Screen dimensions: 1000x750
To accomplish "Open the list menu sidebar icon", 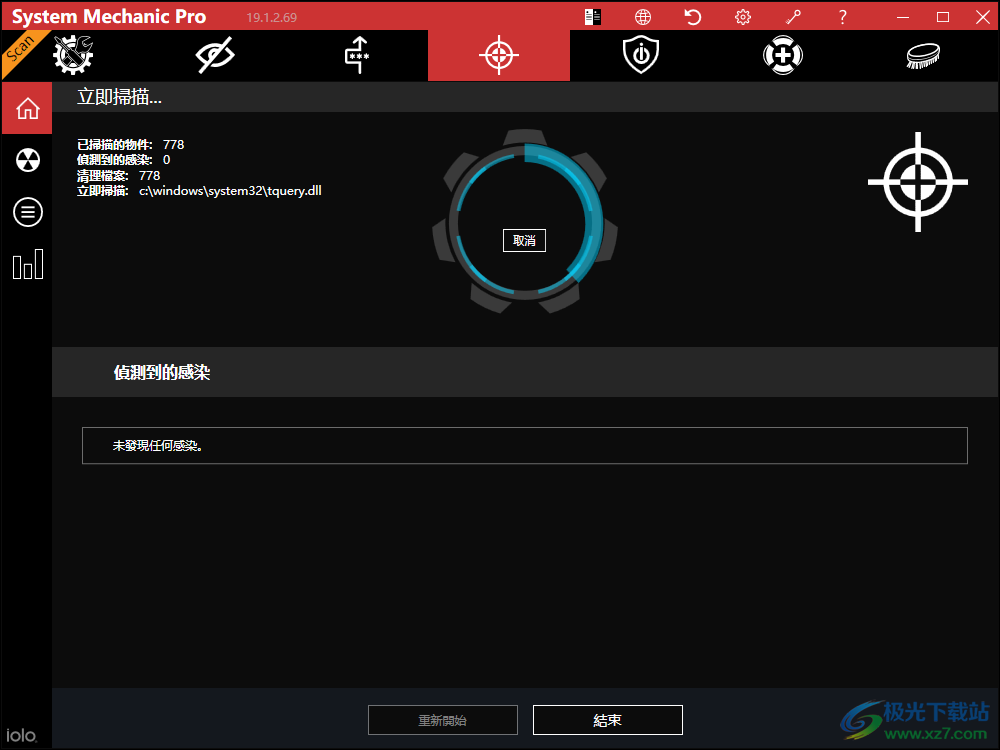I will pos(27,212).
